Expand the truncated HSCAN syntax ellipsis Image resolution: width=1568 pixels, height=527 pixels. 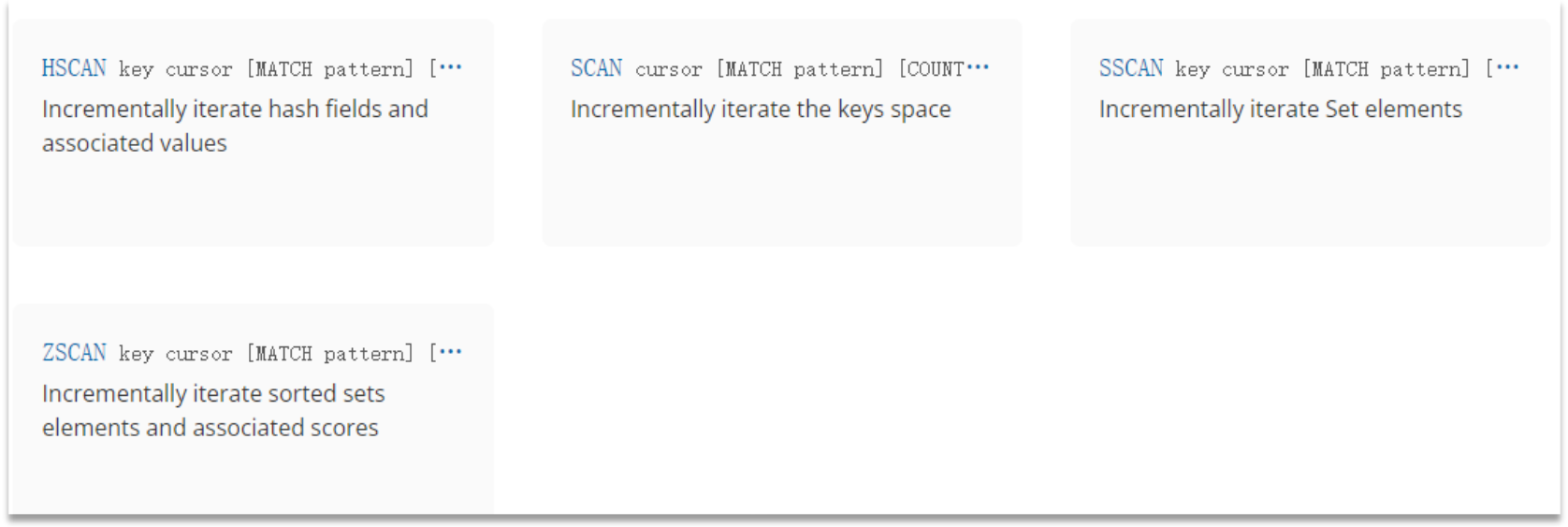(x=451, y=67)
